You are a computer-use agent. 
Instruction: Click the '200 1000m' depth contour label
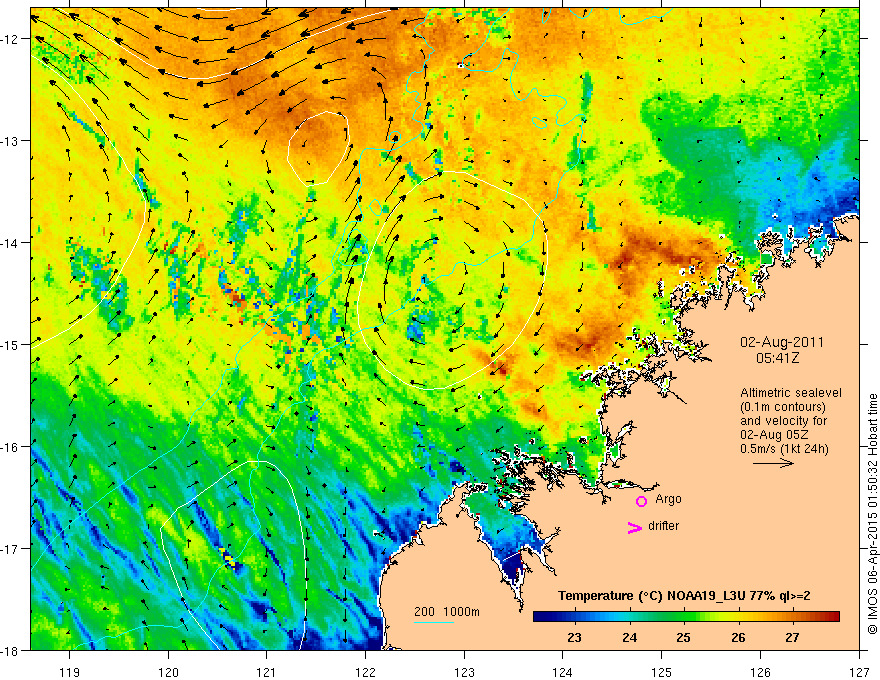(x=447, y=612)
